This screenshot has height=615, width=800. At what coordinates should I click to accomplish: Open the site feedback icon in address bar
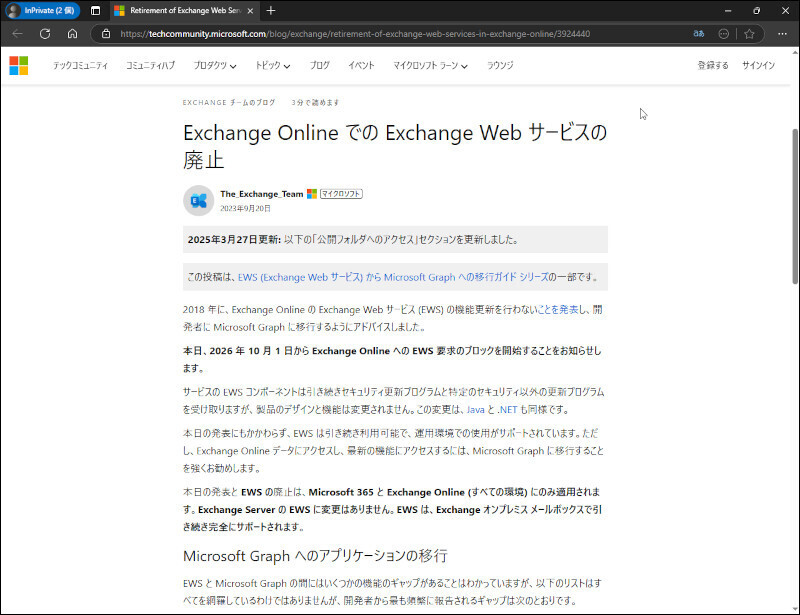click(723, 34)
